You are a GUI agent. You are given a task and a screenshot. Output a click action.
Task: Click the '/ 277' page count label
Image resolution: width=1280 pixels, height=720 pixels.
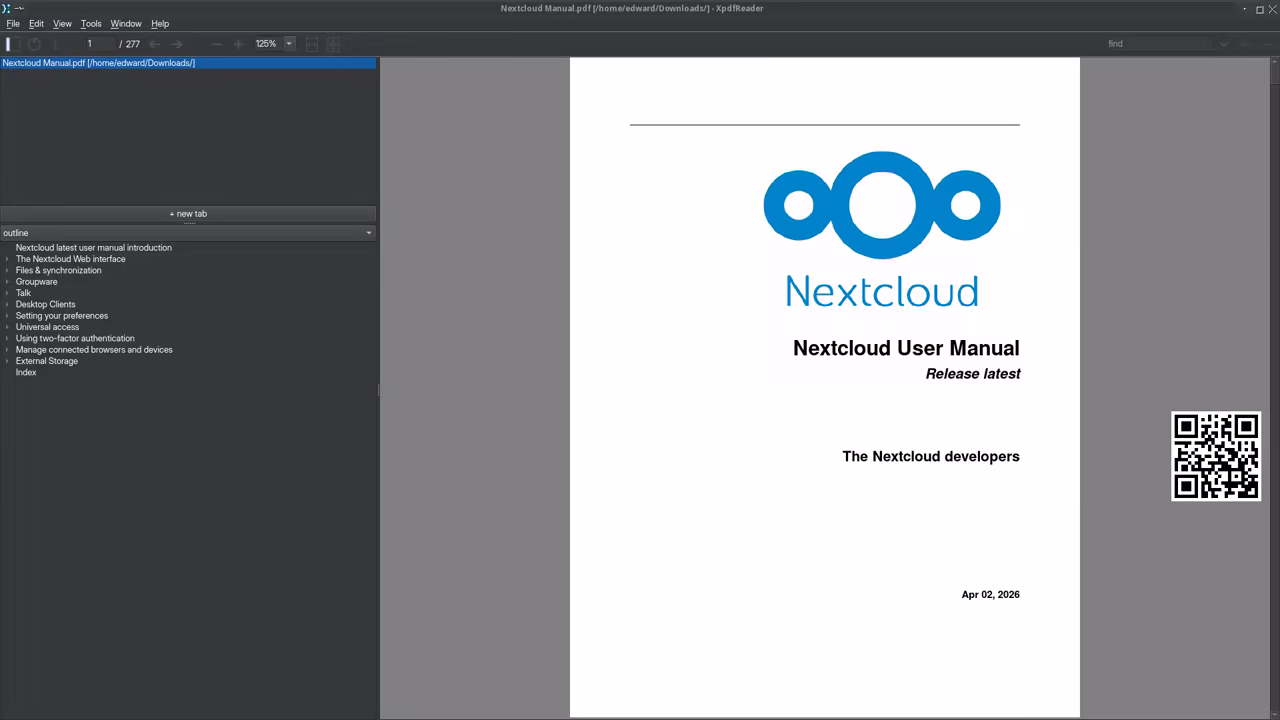click(130, 44)
